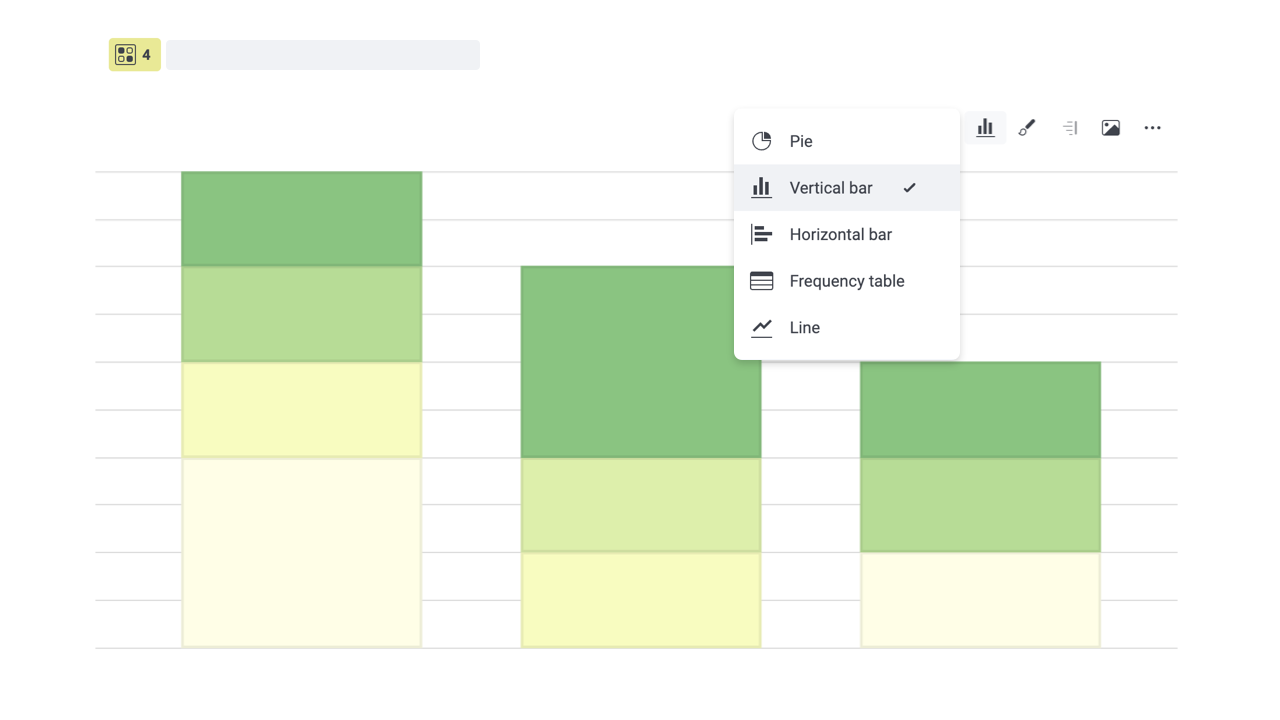1280x720 pixels.
Task: Click the yellow third segment of first bar
Action: (x=301, y=410)
